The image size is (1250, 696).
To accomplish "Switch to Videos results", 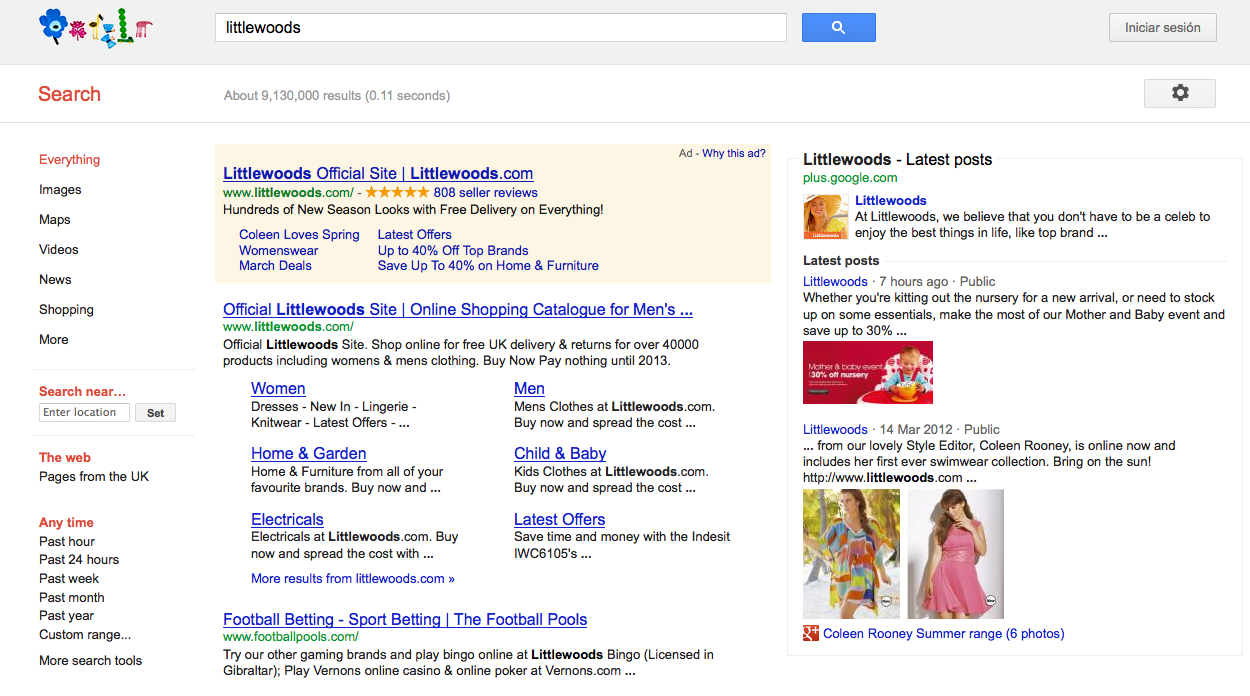I will coord(59,249).
